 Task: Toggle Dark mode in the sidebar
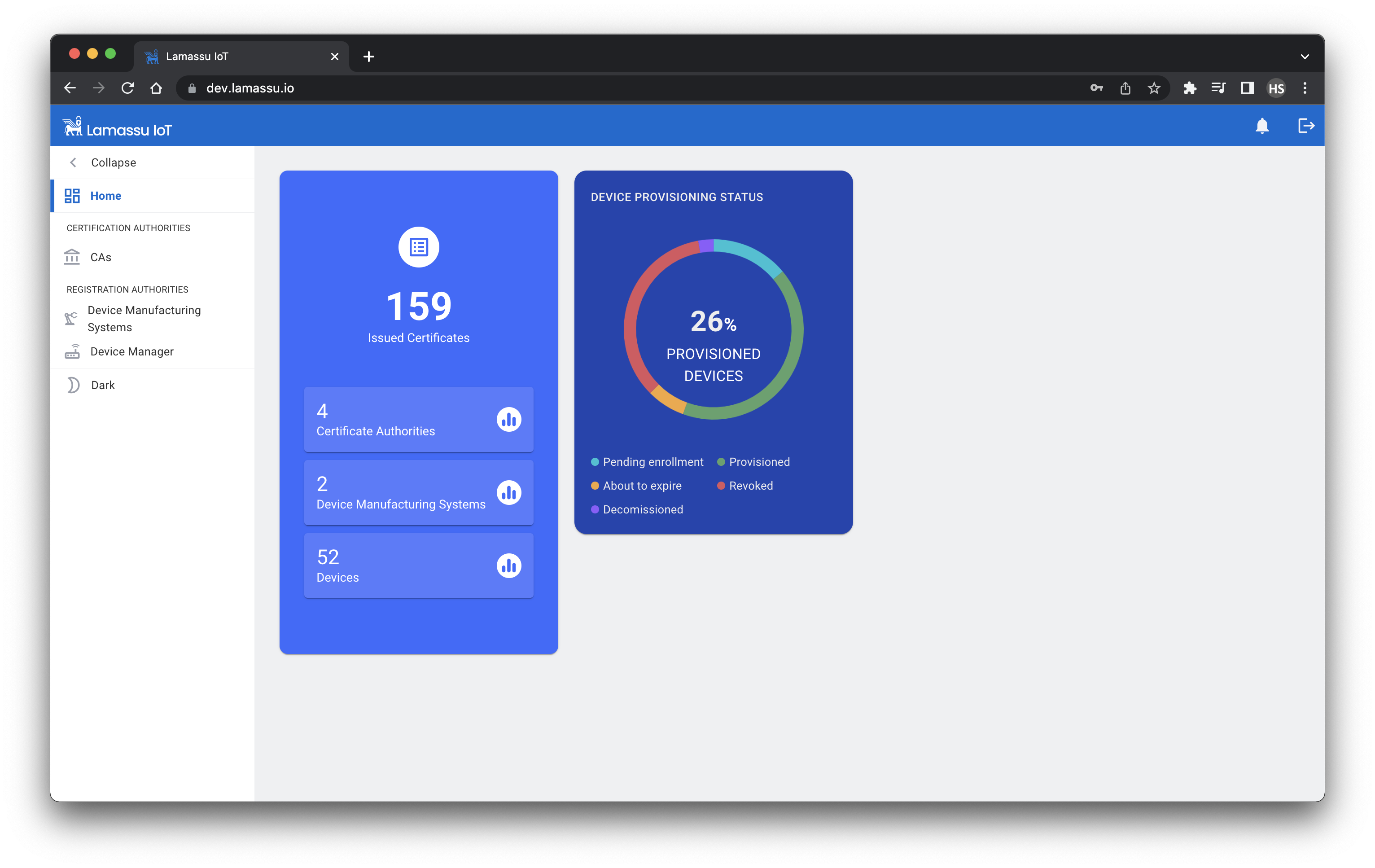(x=102, y=384)
